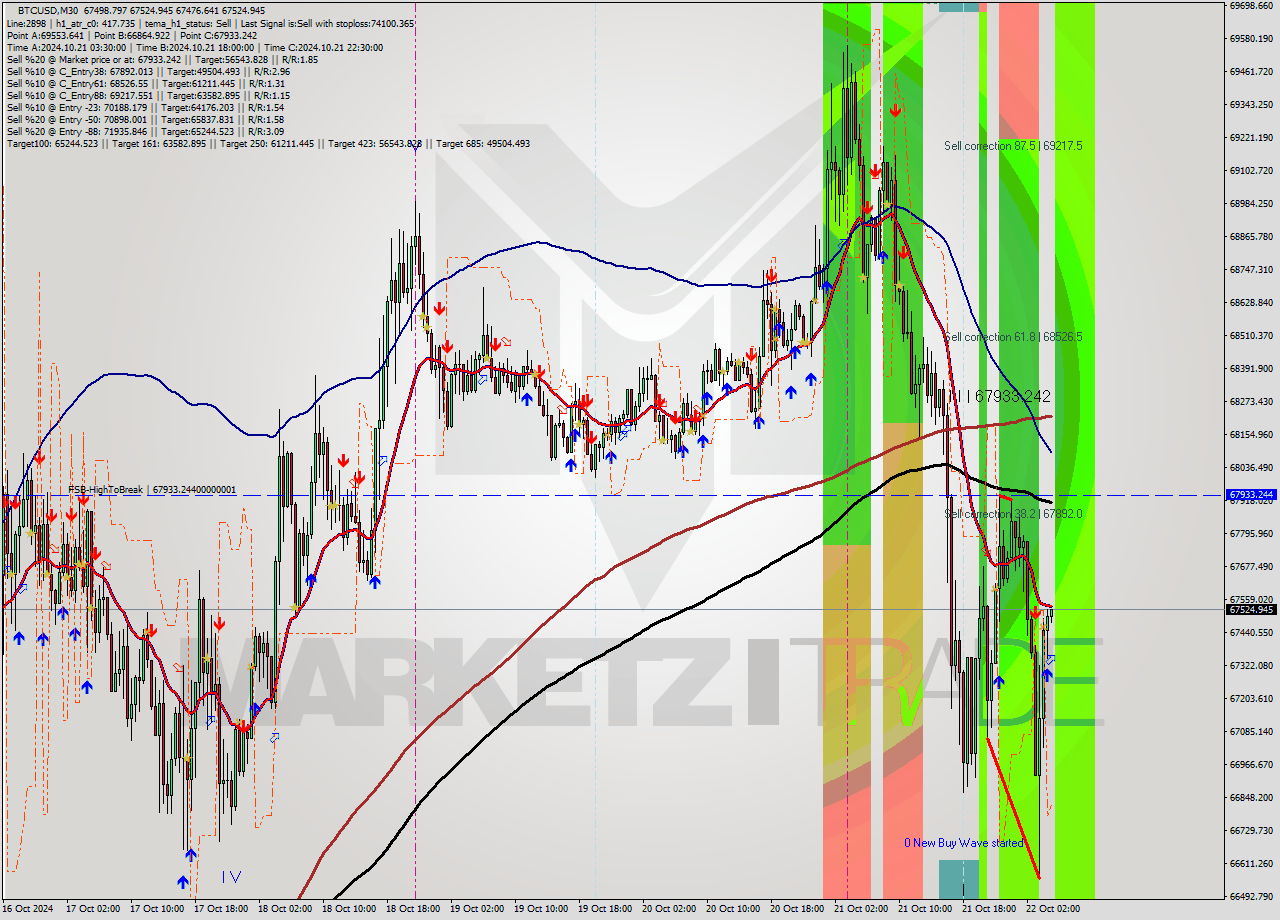Click 'Sell correction 61.8 | 68526.5' label
This screenshot has width=1280, height=920.
click(x=1013, y=337)
